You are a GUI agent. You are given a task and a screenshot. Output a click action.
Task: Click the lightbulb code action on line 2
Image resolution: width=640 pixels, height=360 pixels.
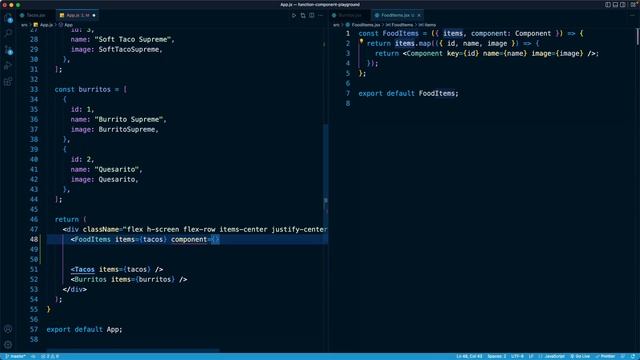[361, 42]
